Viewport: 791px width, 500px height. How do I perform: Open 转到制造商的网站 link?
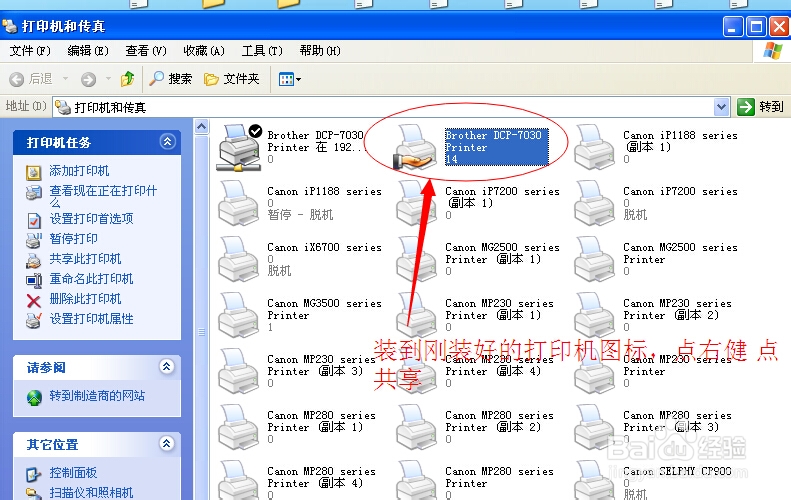tap(97, 396)
